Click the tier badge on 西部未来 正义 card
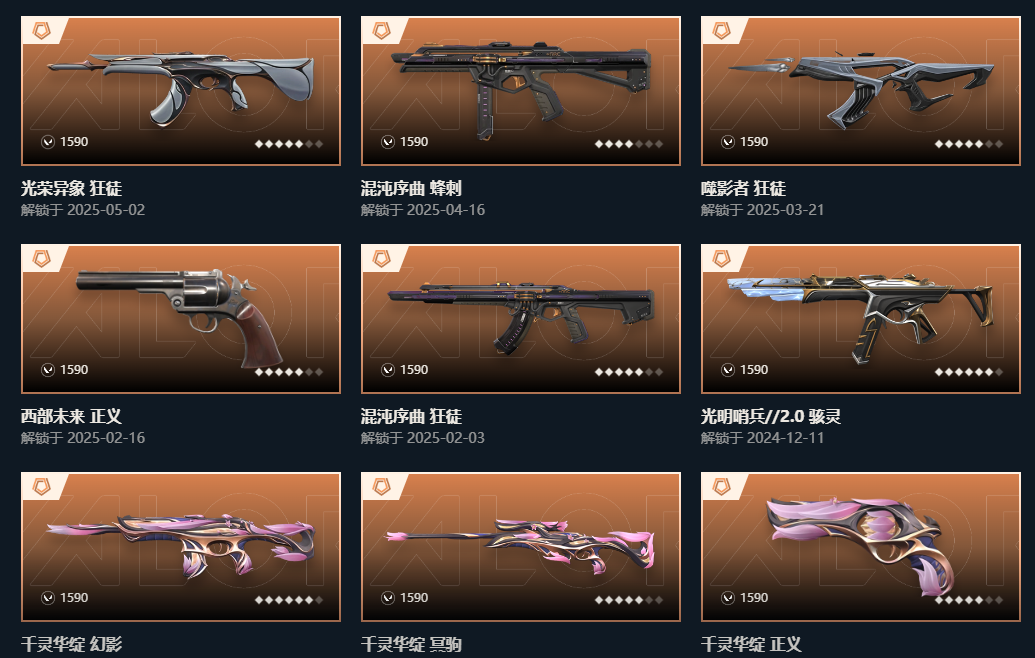This screenshot has height=658, width=1035. [x=42, y=258]
